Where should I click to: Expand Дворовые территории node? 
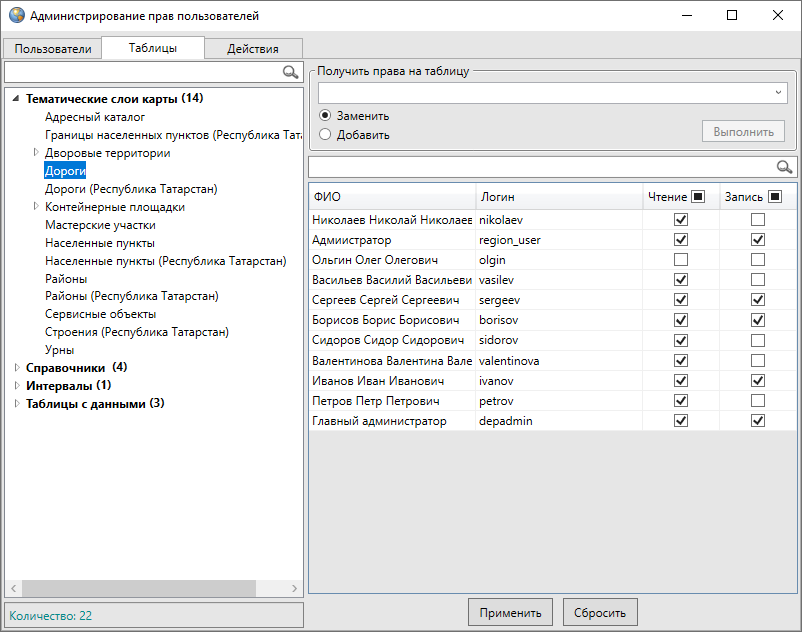point(36,153)
